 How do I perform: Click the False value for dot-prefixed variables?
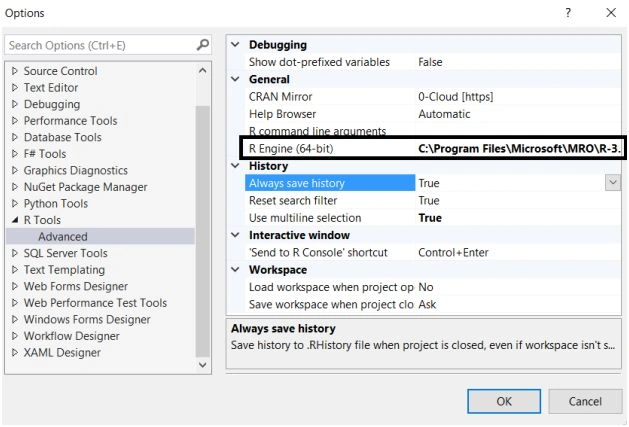[430, 62]
